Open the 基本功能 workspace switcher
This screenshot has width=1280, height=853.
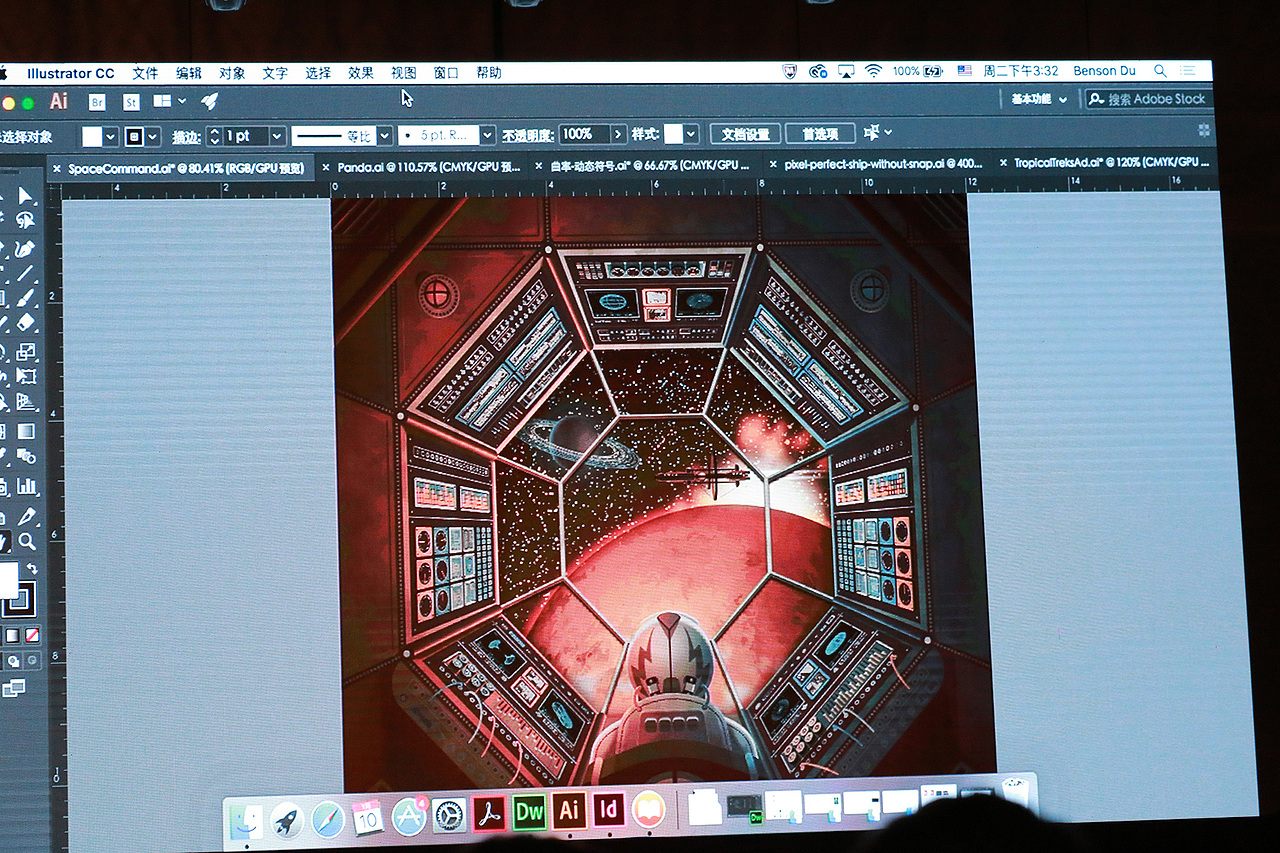point(1039,99)
